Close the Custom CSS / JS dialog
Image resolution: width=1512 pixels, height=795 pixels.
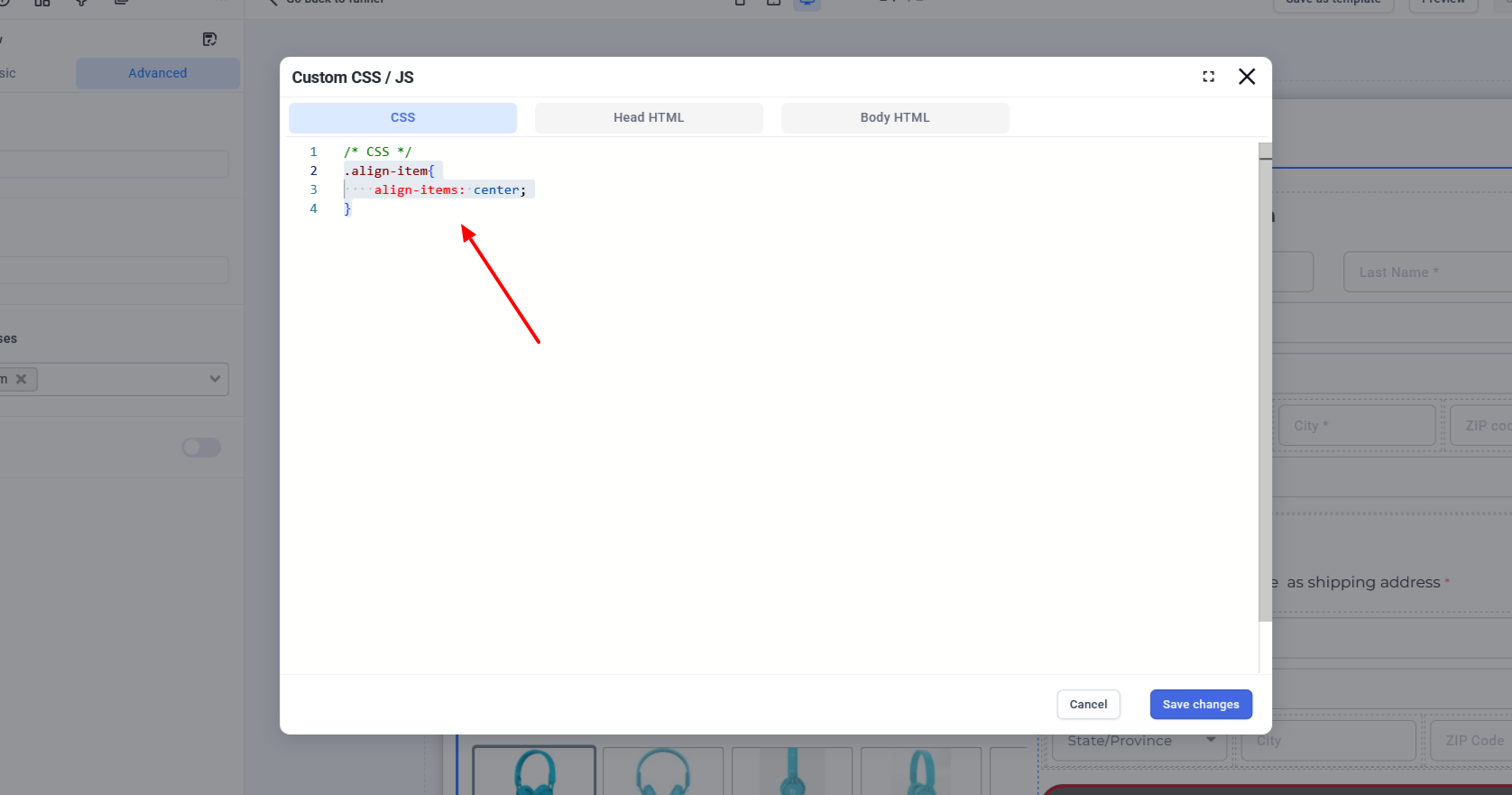click(x=1247, y=77)
